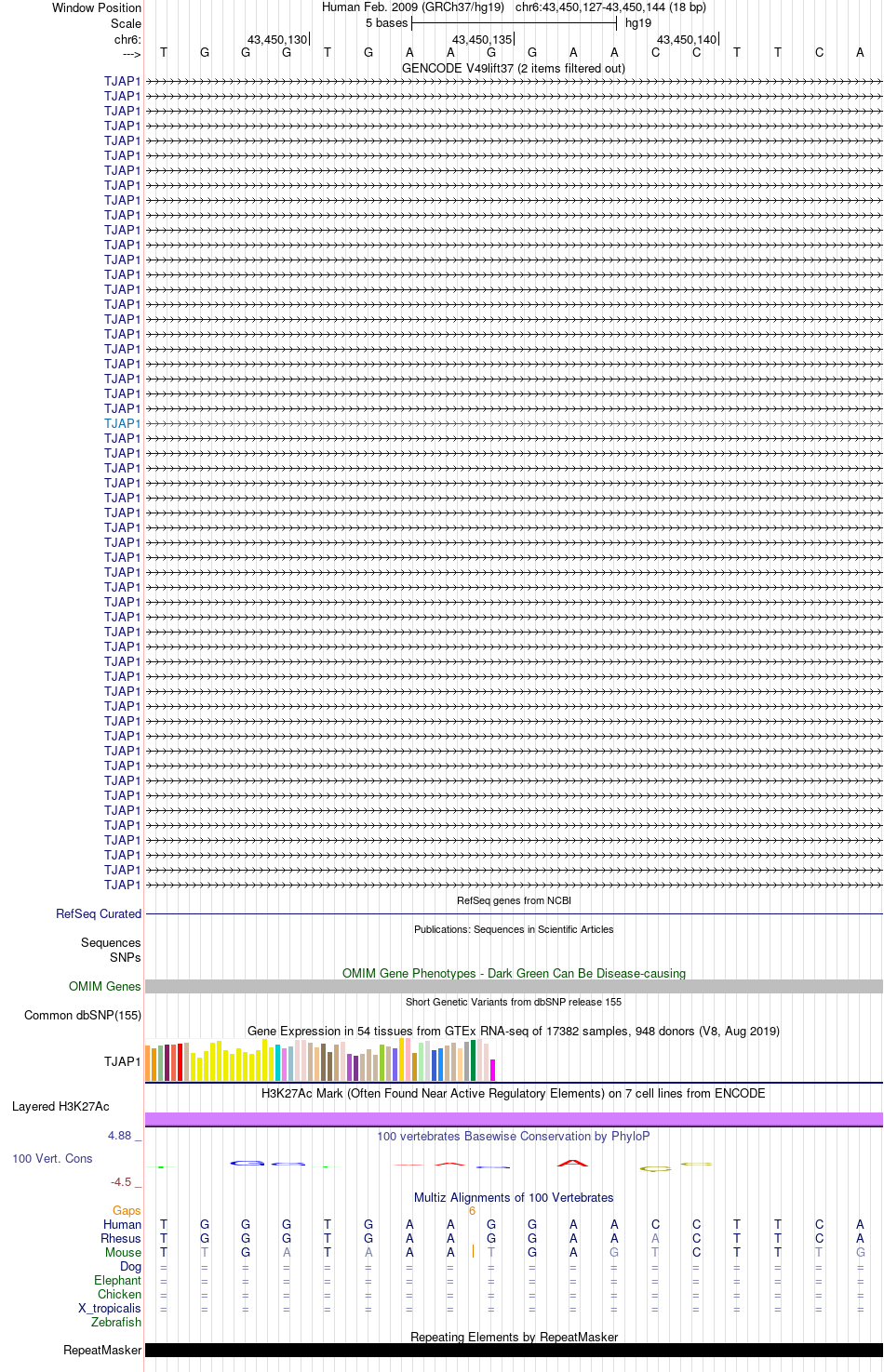Select the Rhesus alignment row label
Image resolution: width=884 pixels, height=1372 pixels.
pos(121,1239)
